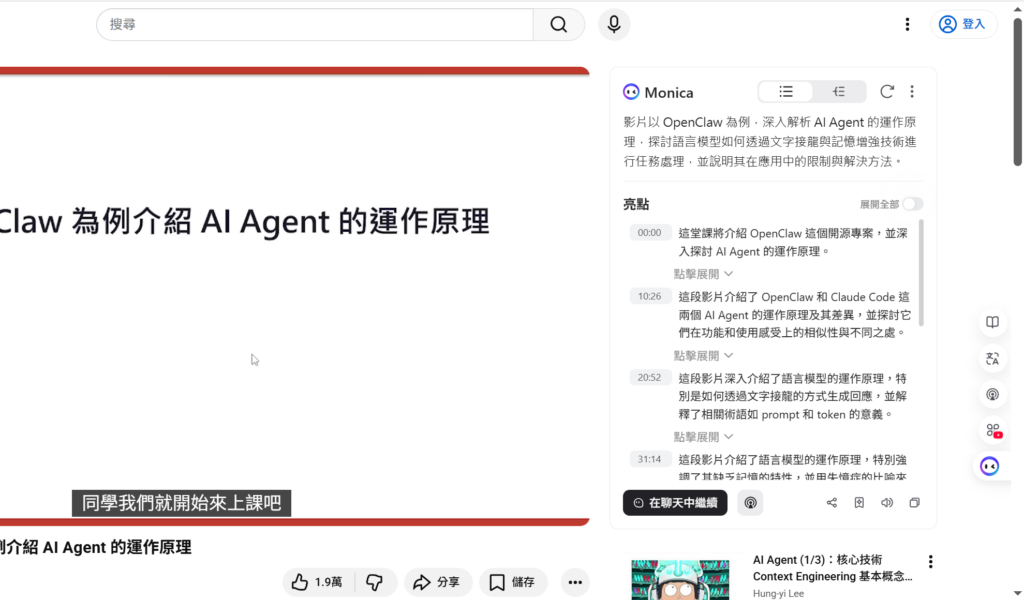Open options for AI Agent (1/3) video

point(931,561)
